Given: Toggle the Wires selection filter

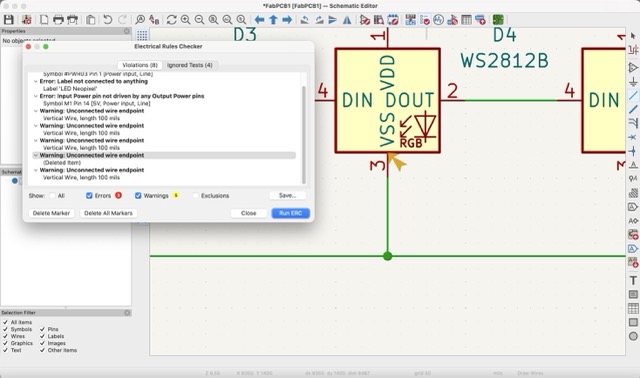Looking at the screenshot, I should 5,336.
